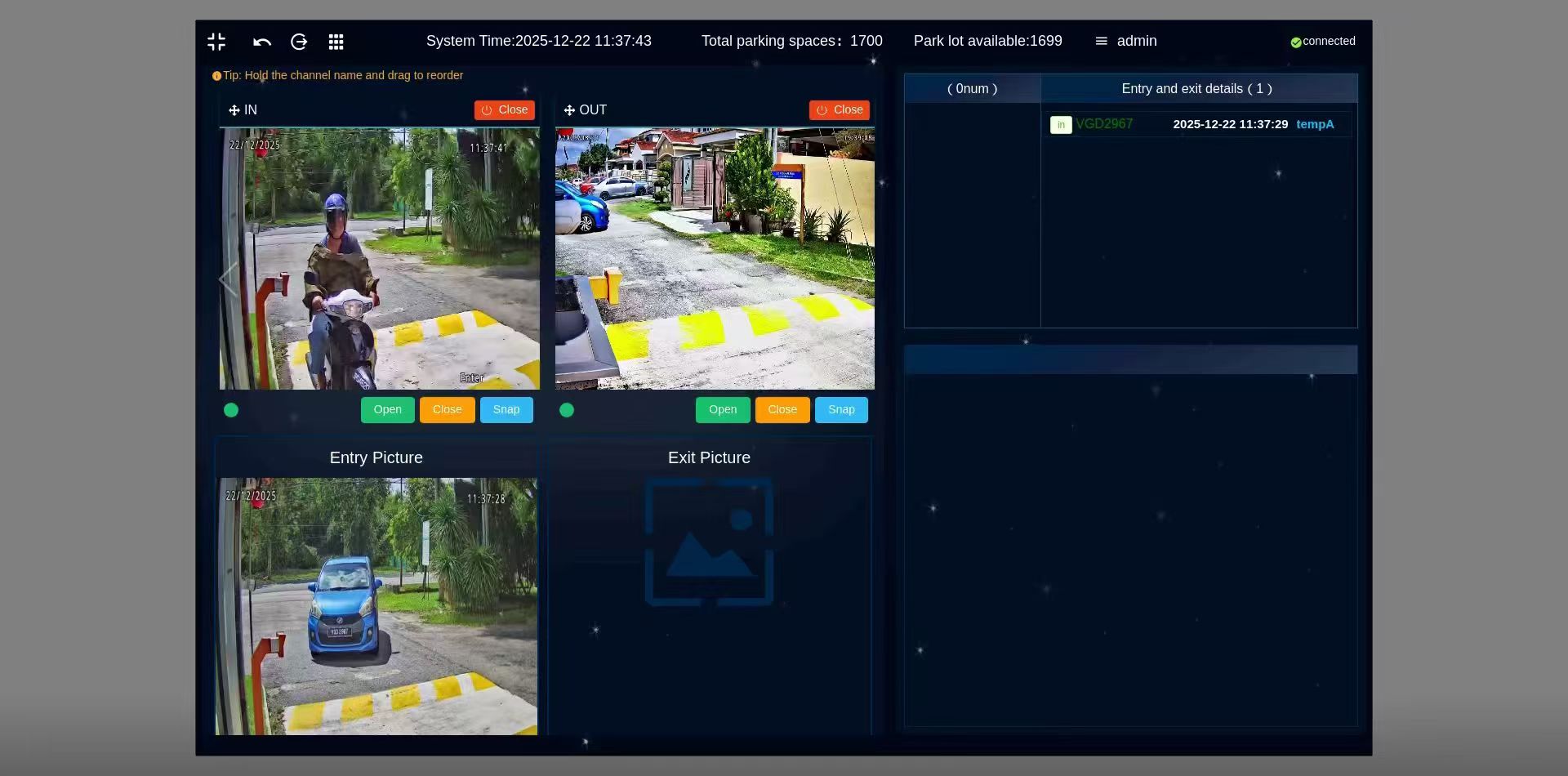Image resolution: width=1568 pixels, height=776 pixels.
Task: Click the drag to reorder tip text
Action: click(x=343, y=75)
